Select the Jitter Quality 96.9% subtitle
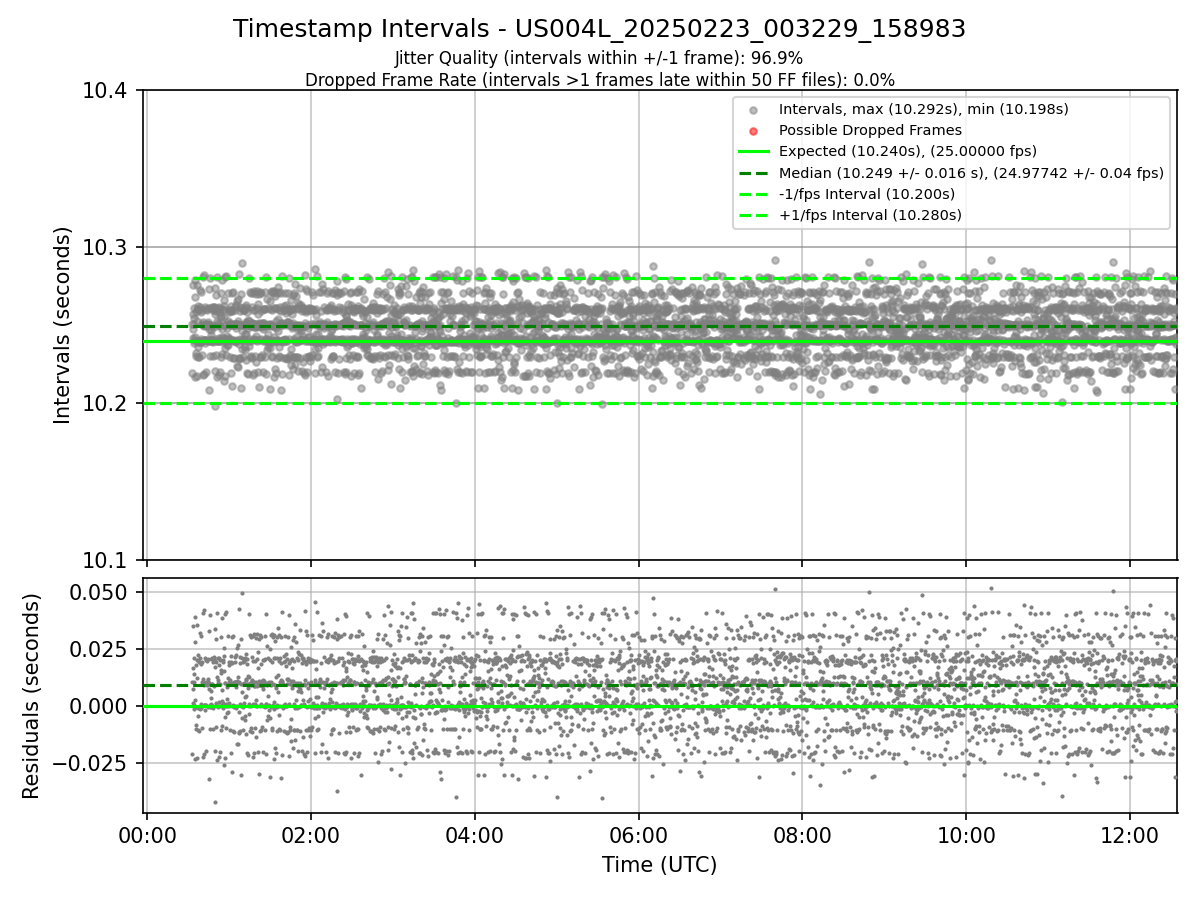Image resolution: width=1200 pixels, height=900 pixels. [599, 58]
